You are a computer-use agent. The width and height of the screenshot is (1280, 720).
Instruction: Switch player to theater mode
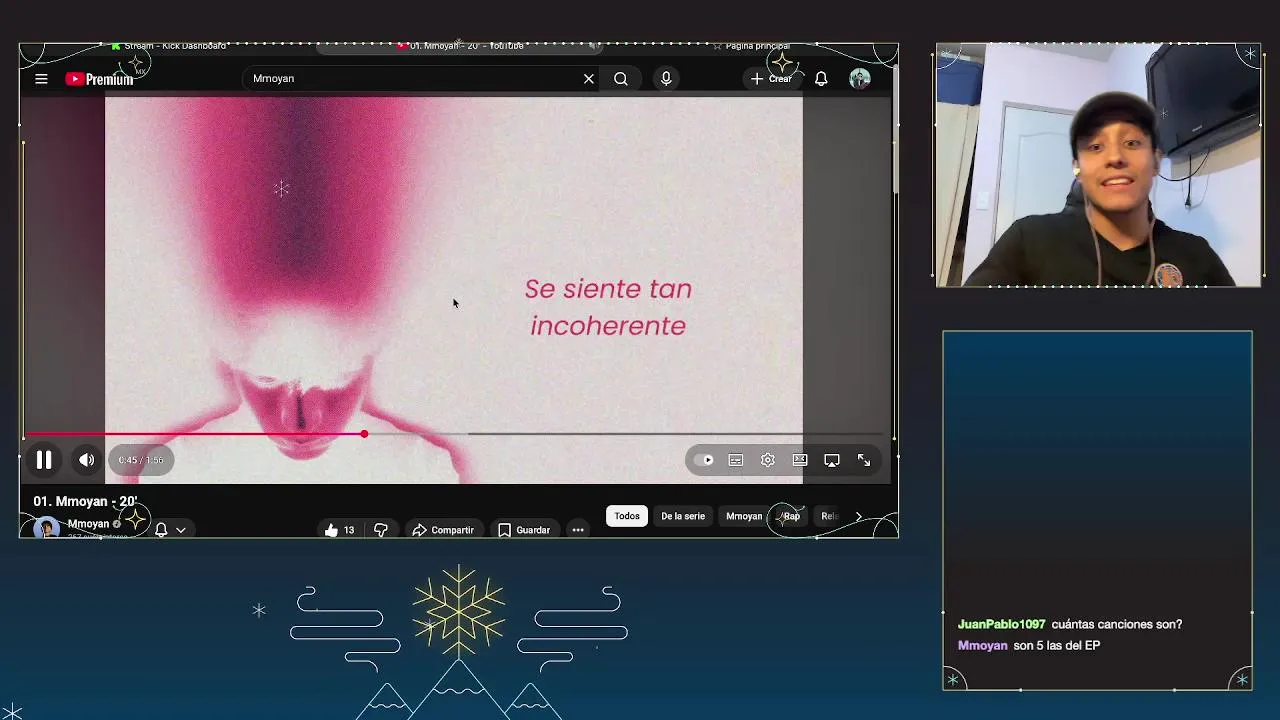800,460
